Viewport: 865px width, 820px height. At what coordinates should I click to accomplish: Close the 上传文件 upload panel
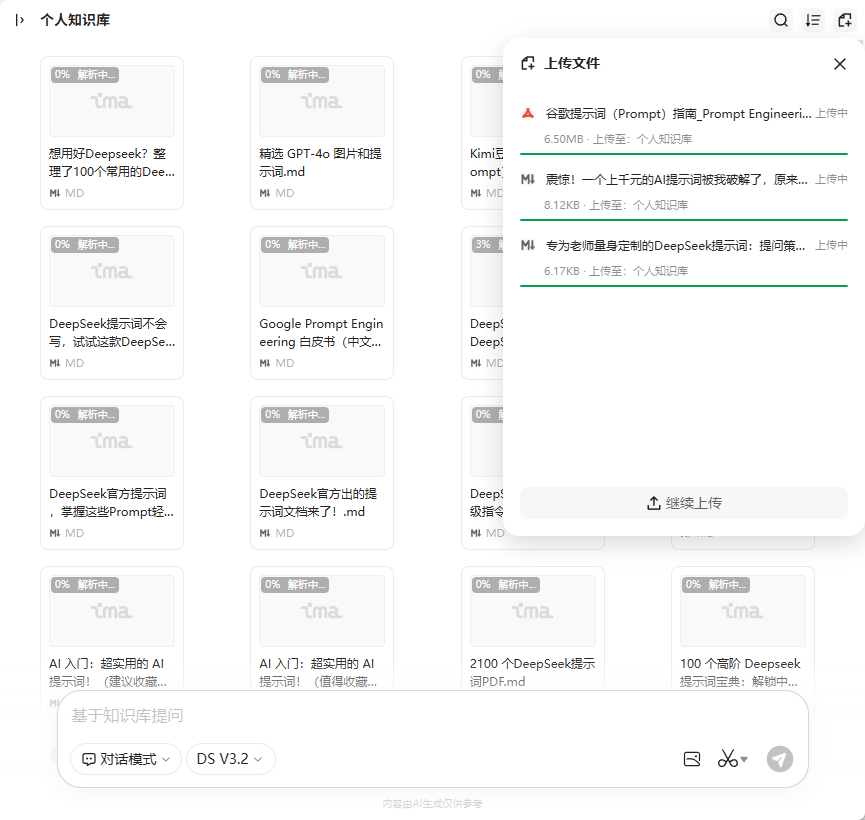(x=840, y=64)
